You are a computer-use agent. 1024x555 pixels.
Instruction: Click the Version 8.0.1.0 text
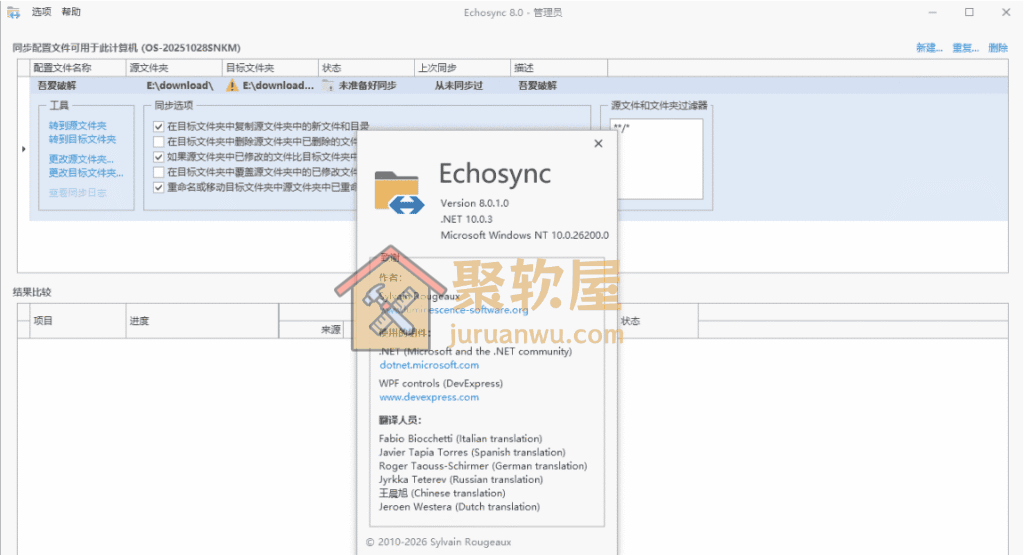475,203
